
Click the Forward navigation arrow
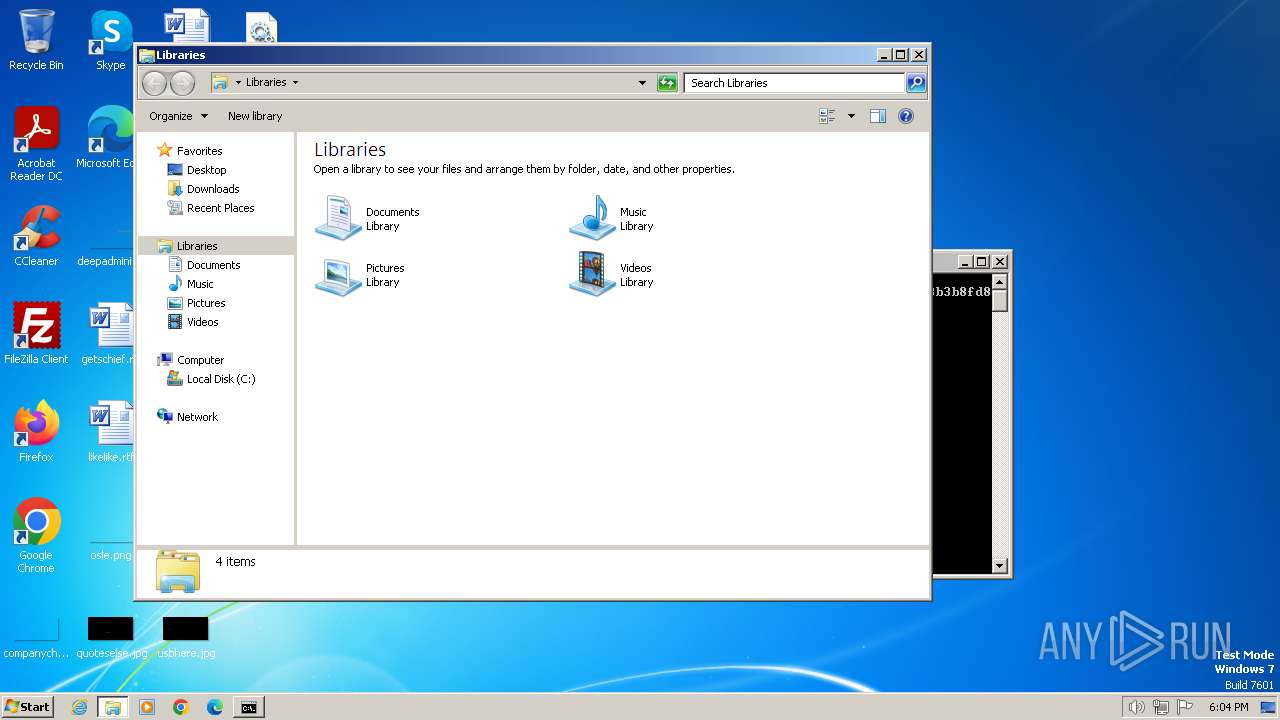point(182,83)
